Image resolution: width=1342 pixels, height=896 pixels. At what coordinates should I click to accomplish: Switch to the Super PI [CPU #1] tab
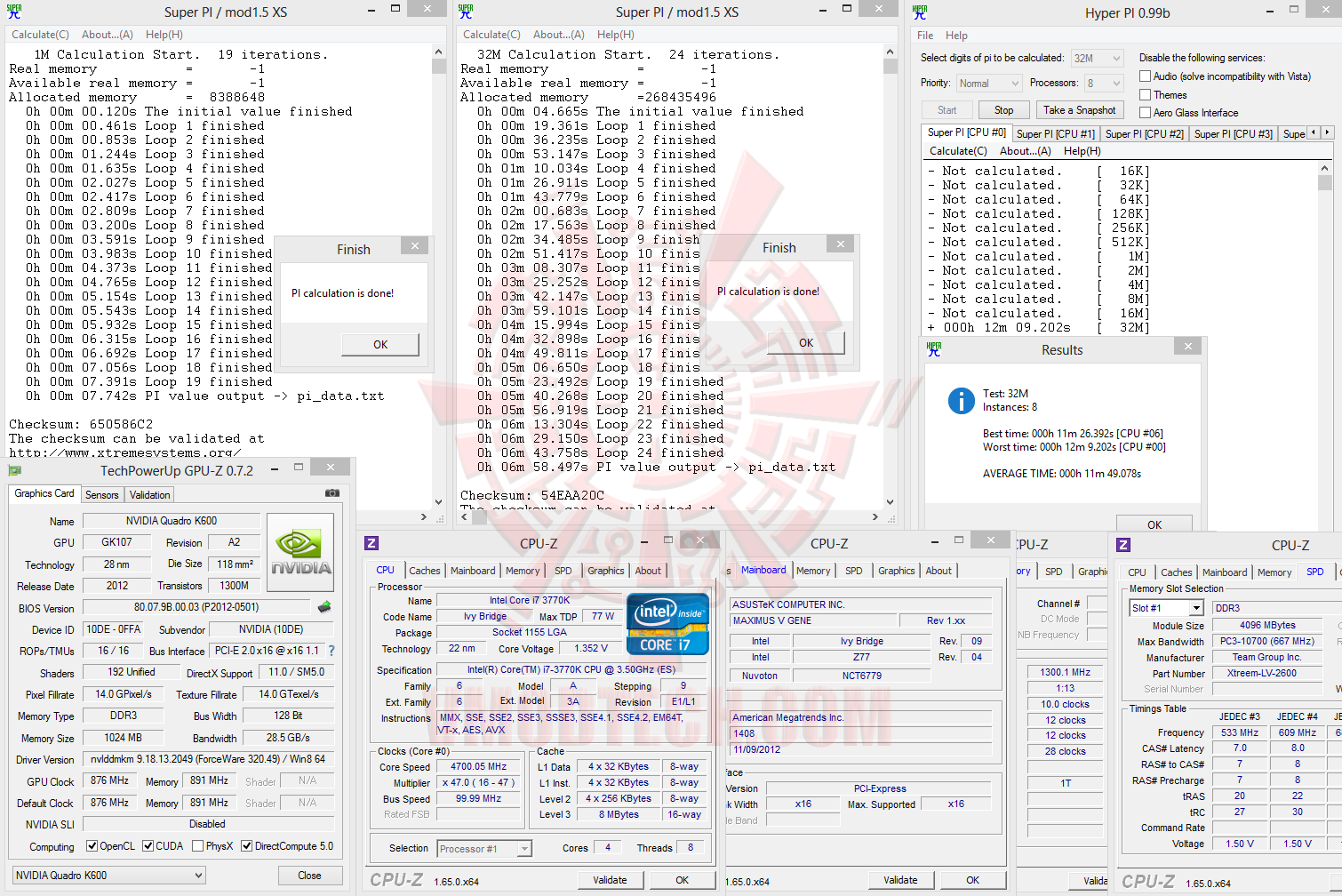click(x=1056, y=134)
